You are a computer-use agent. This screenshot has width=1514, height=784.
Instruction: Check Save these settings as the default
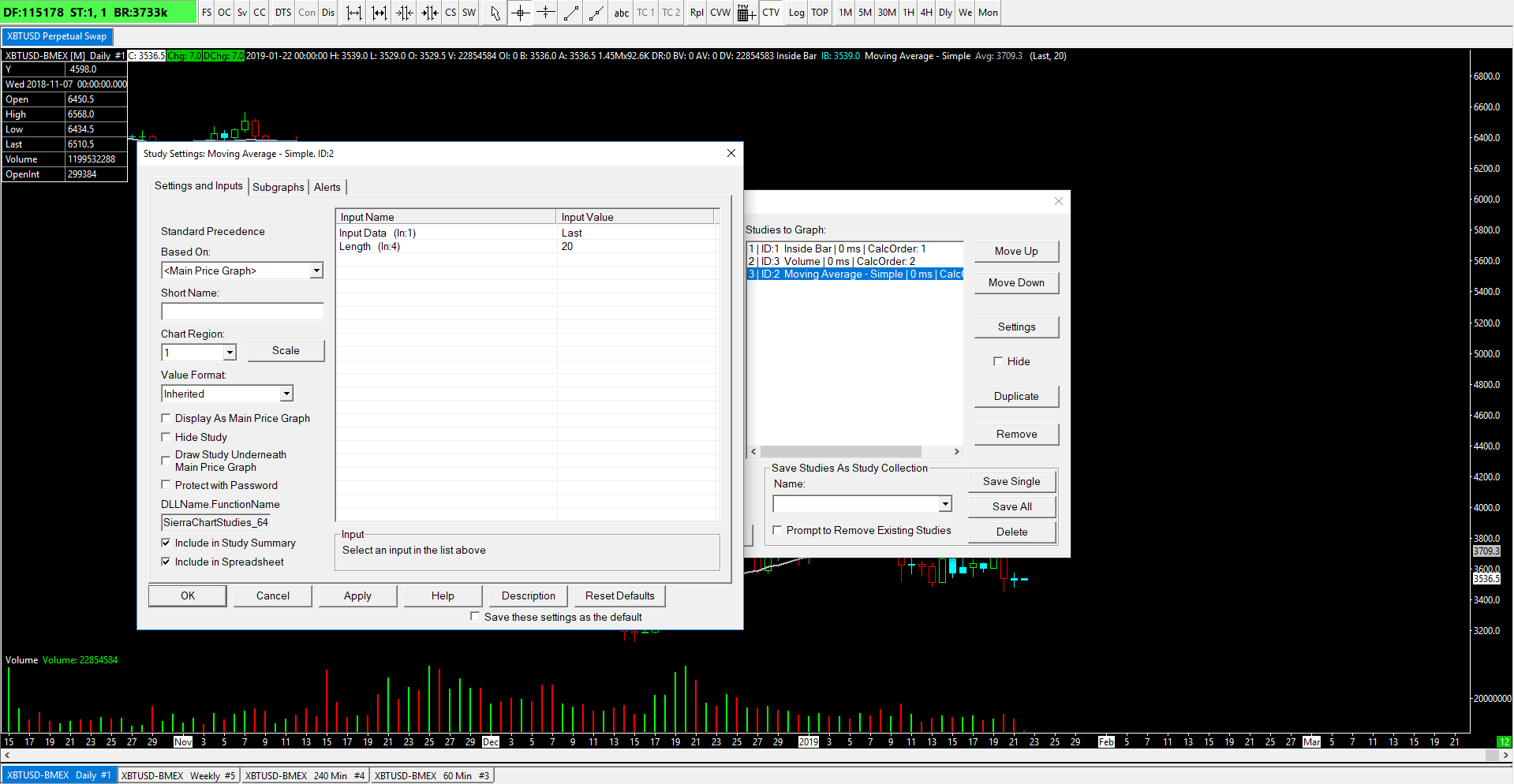coord(475,617)
